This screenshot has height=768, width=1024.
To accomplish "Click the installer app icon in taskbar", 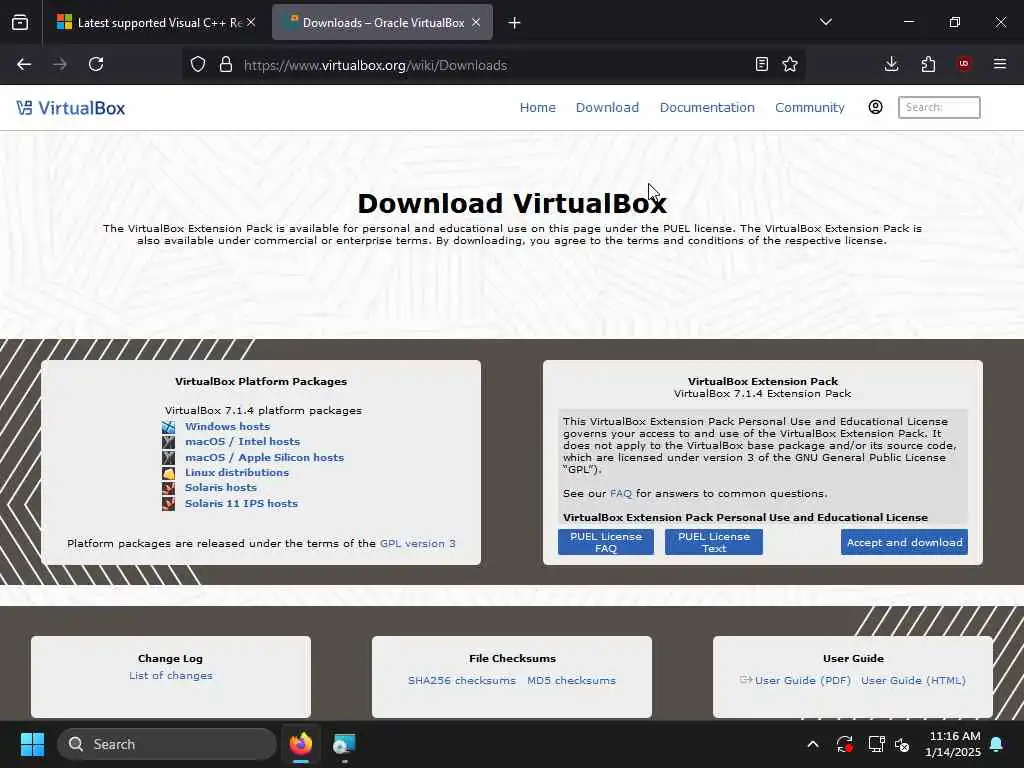I will pos(344,744).
